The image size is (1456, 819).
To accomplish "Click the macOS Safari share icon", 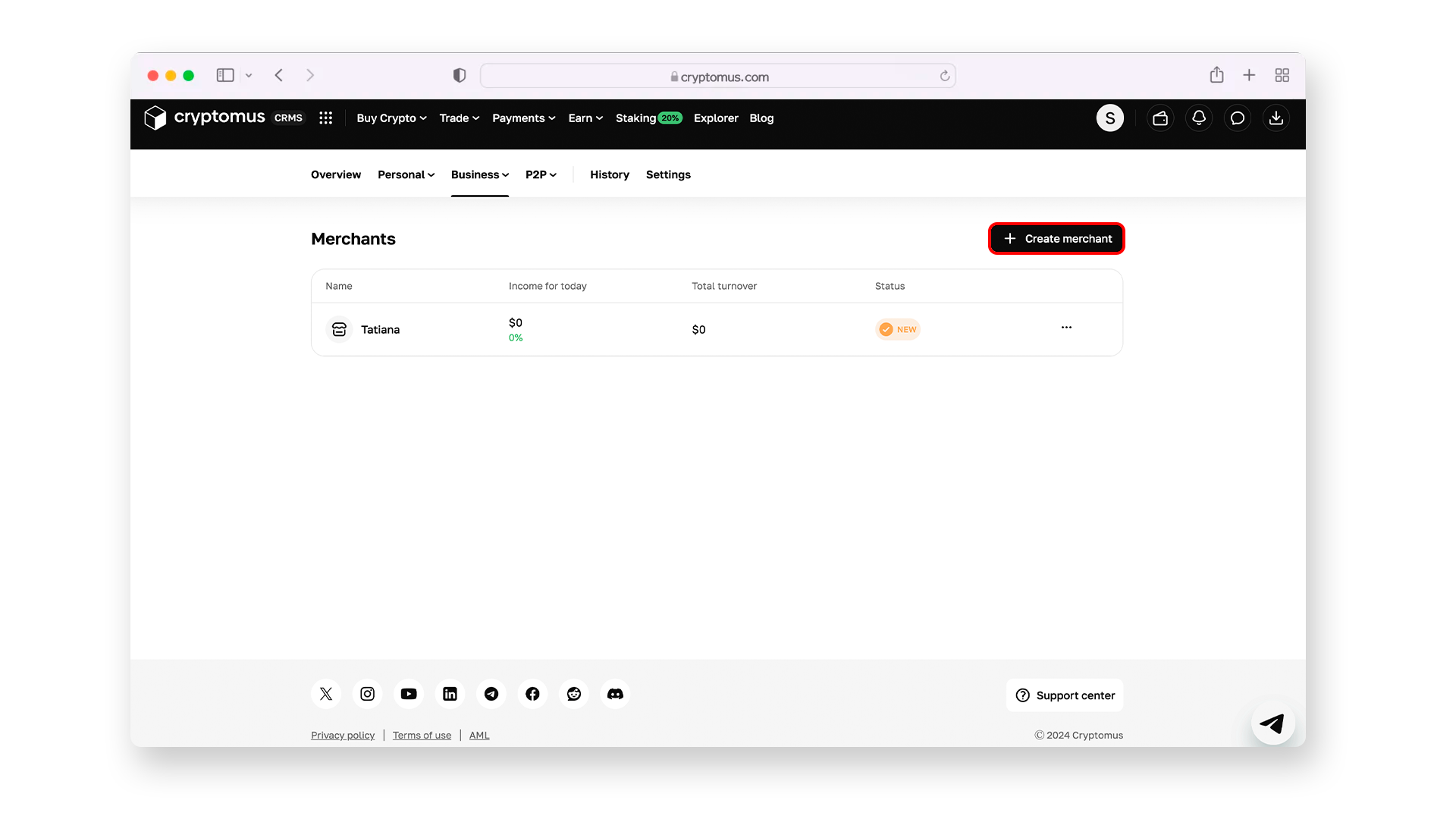I will point(1217,75).
